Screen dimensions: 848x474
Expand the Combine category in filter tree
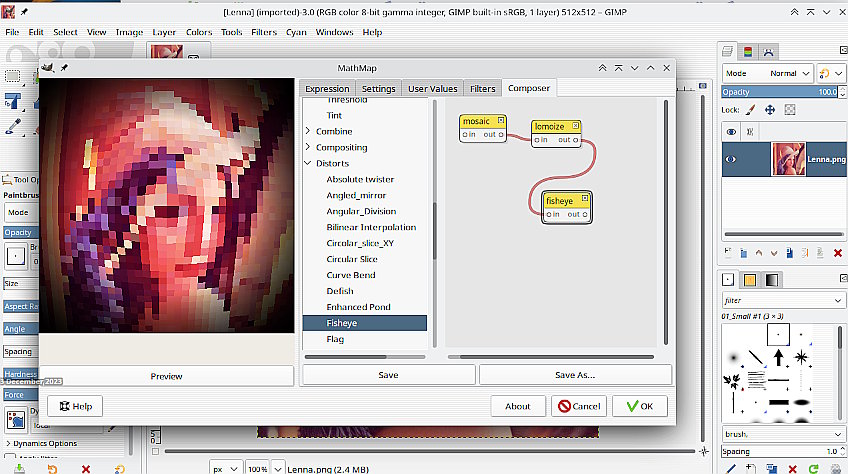click(x=308, y=131)
